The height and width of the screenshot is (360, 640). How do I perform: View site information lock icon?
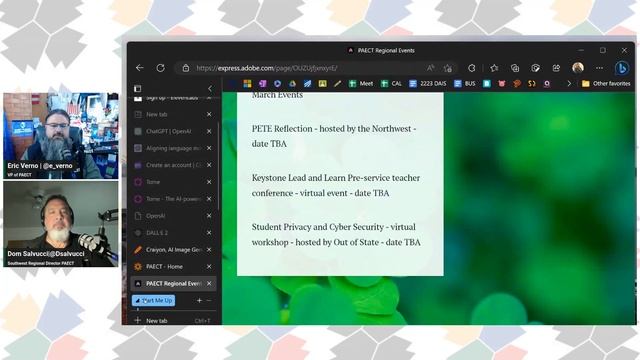coord(186,68)
